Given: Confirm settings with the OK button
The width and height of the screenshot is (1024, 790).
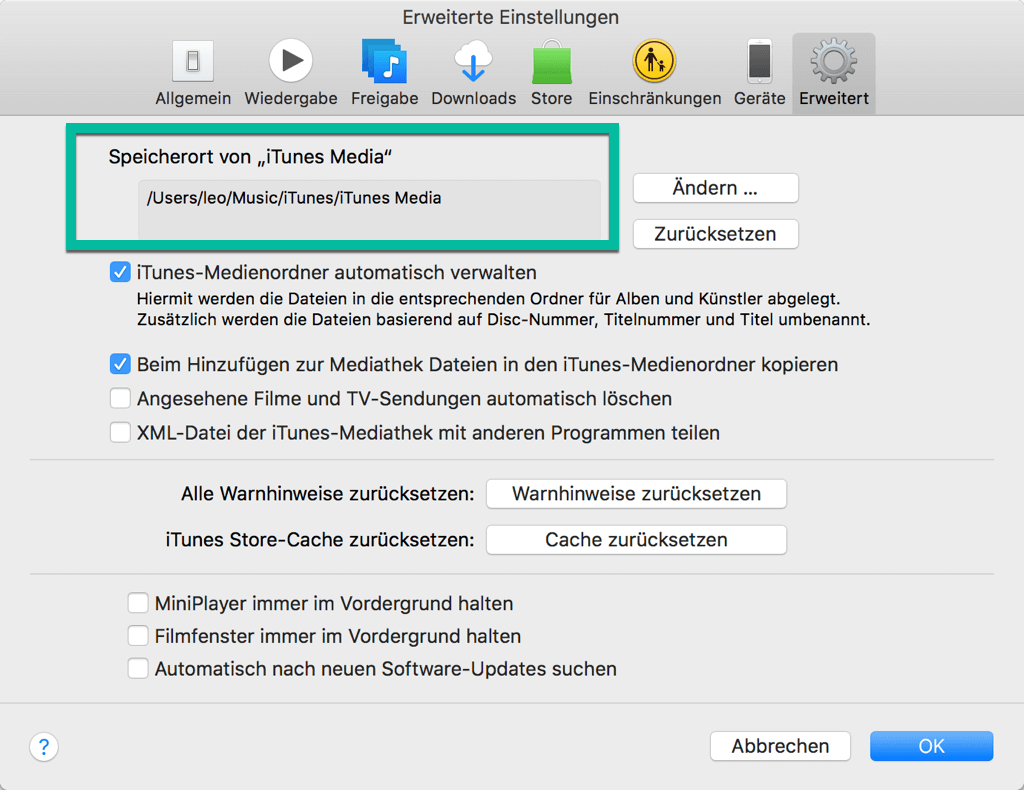Looking at the screenshot, I should (931, 746).
